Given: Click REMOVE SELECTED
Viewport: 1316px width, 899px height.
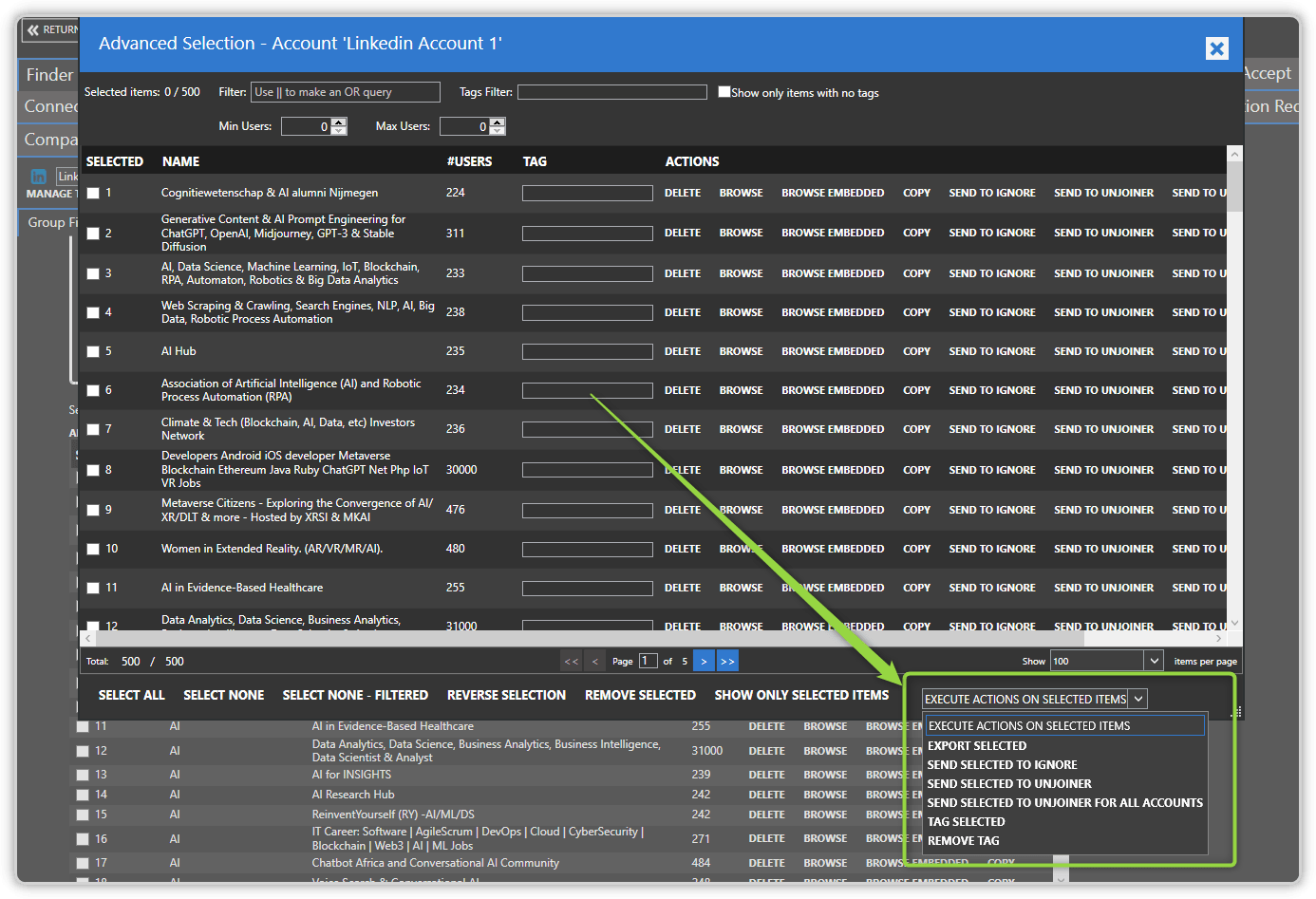Looking at the screenshot, I should 640,694.
